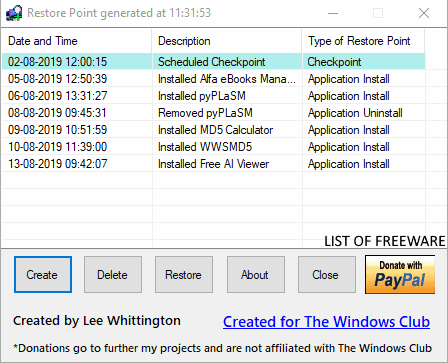The width and height of the screenshot is (448, 363).
Task: Click the Restore button
Action: (x=184, y=275)
